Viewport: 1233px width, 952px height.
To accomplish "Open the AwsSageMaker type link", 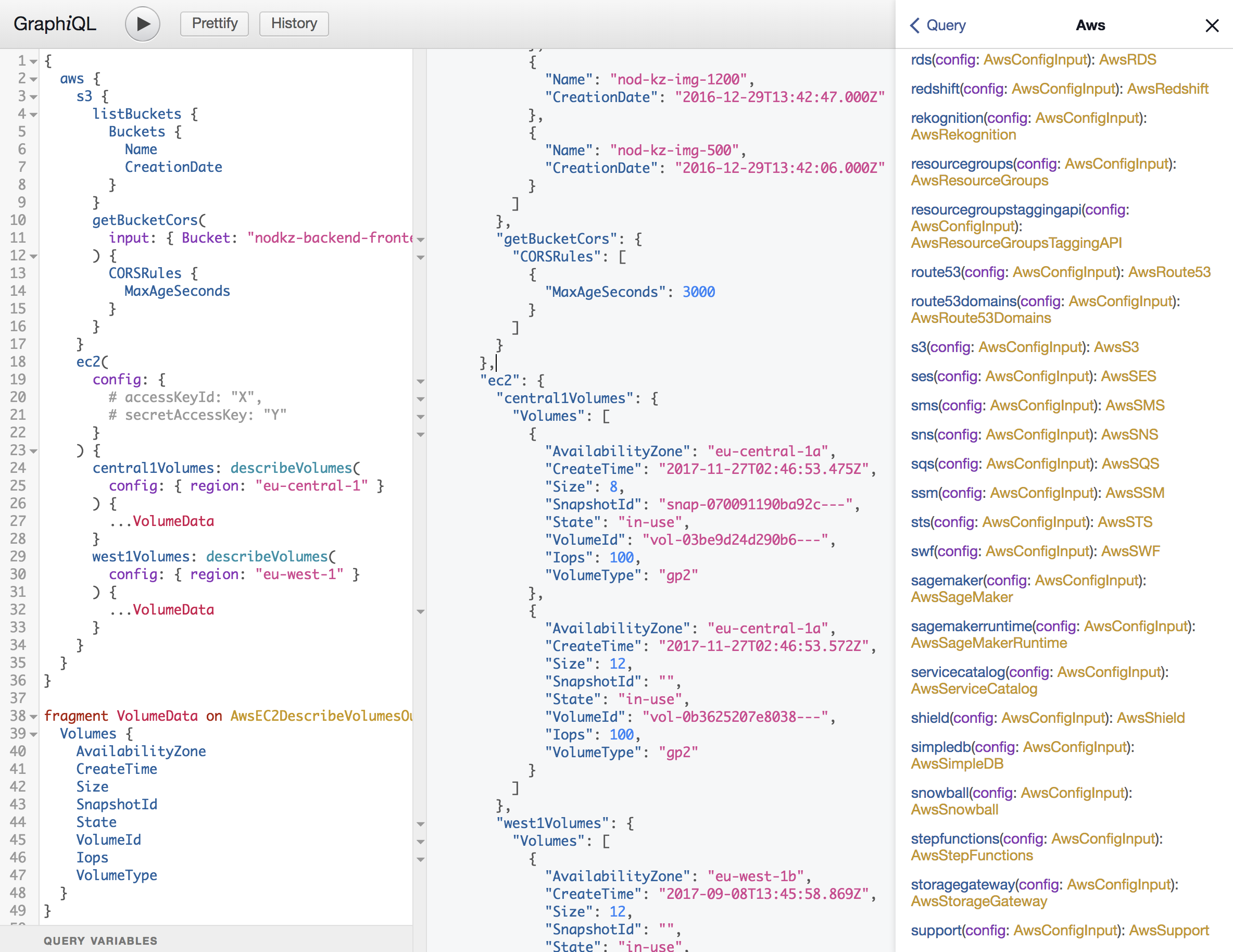I will point(961,597).
